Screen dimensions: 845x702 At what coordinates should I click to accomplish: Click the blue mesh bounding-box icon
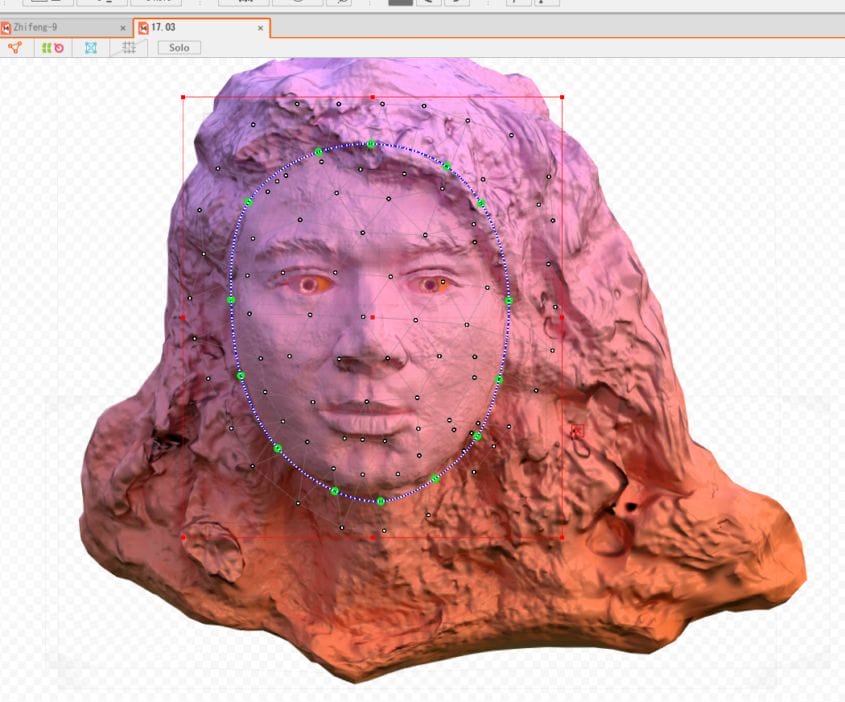click(91, 47)
